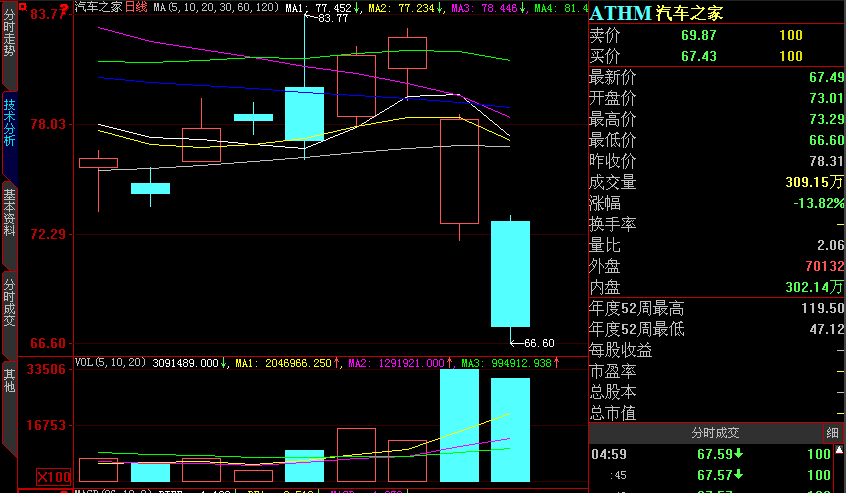Click the X100 volume scale label
Screen dimensions: 846x493
click(x=53, y=477)
